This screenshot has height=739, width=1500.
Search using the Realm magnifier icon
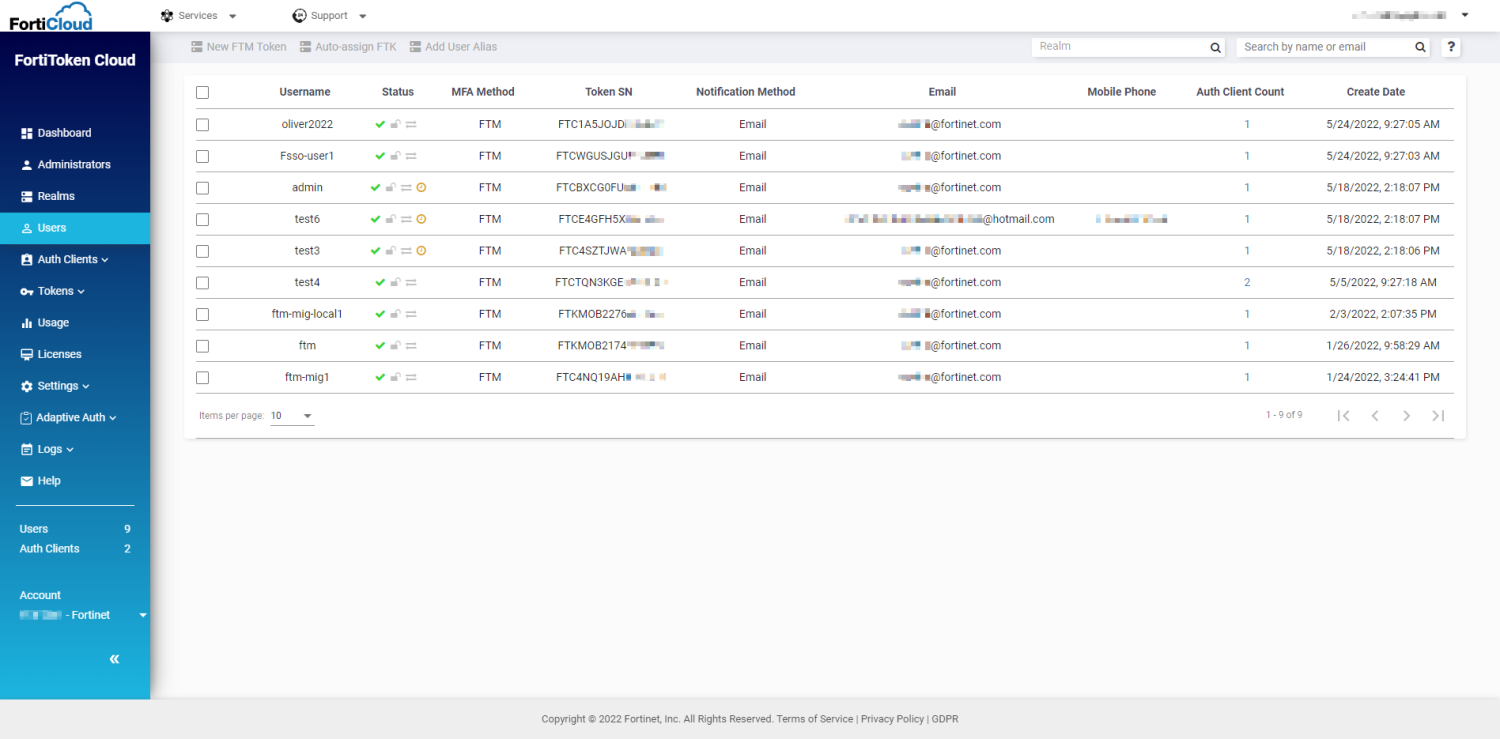(x=1215, y=47)
